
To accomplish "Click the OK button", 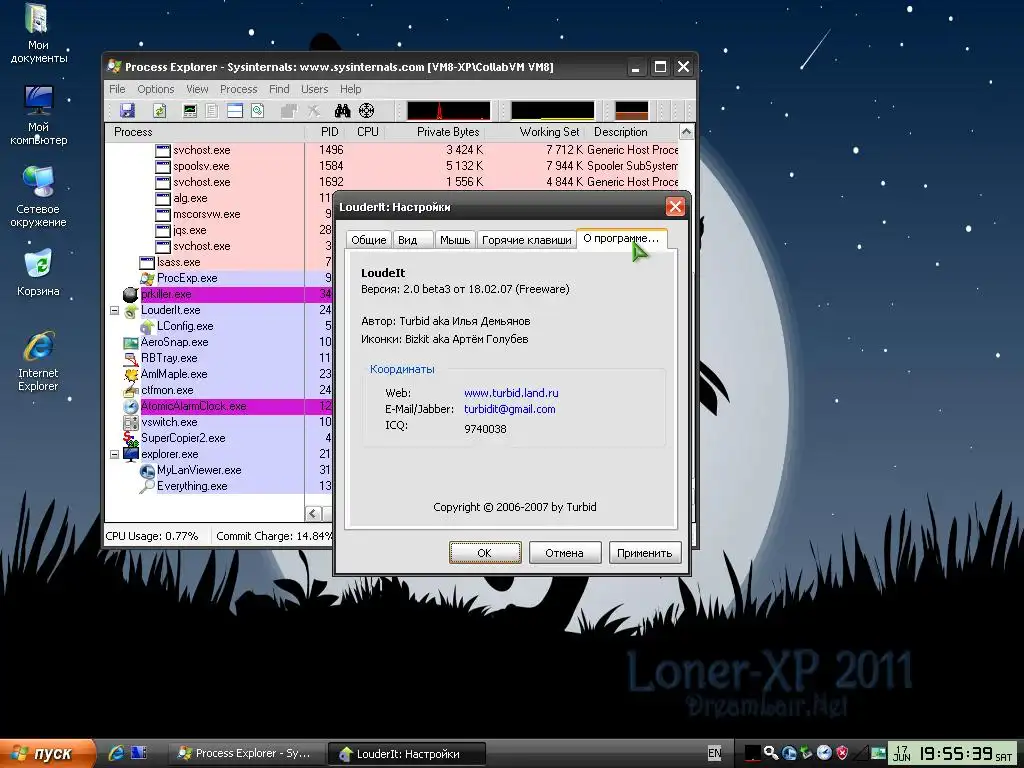I will point(485,552).
